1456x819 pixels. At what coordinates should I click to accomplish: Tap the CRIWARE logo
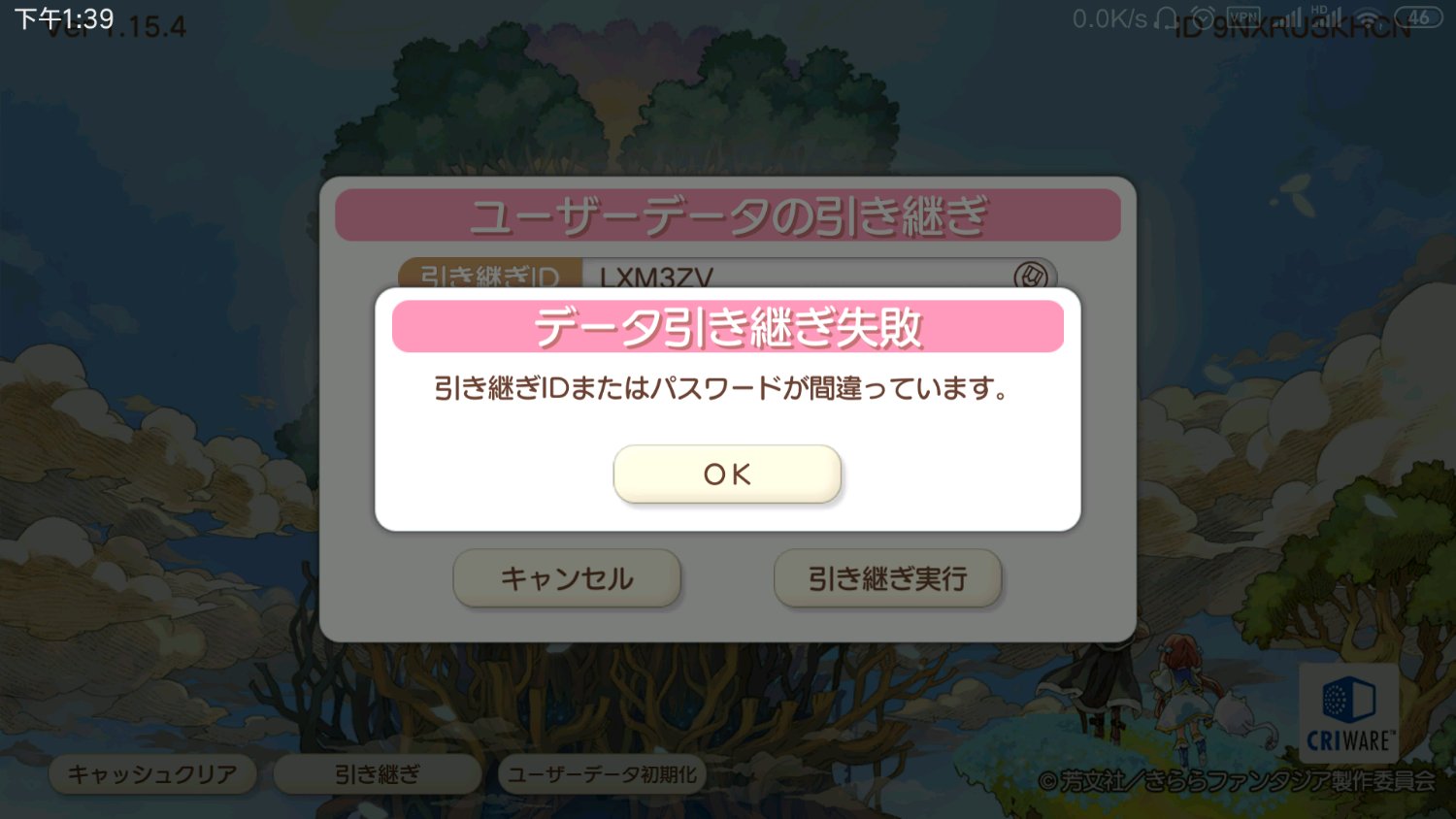click(x=1349, y=713)
